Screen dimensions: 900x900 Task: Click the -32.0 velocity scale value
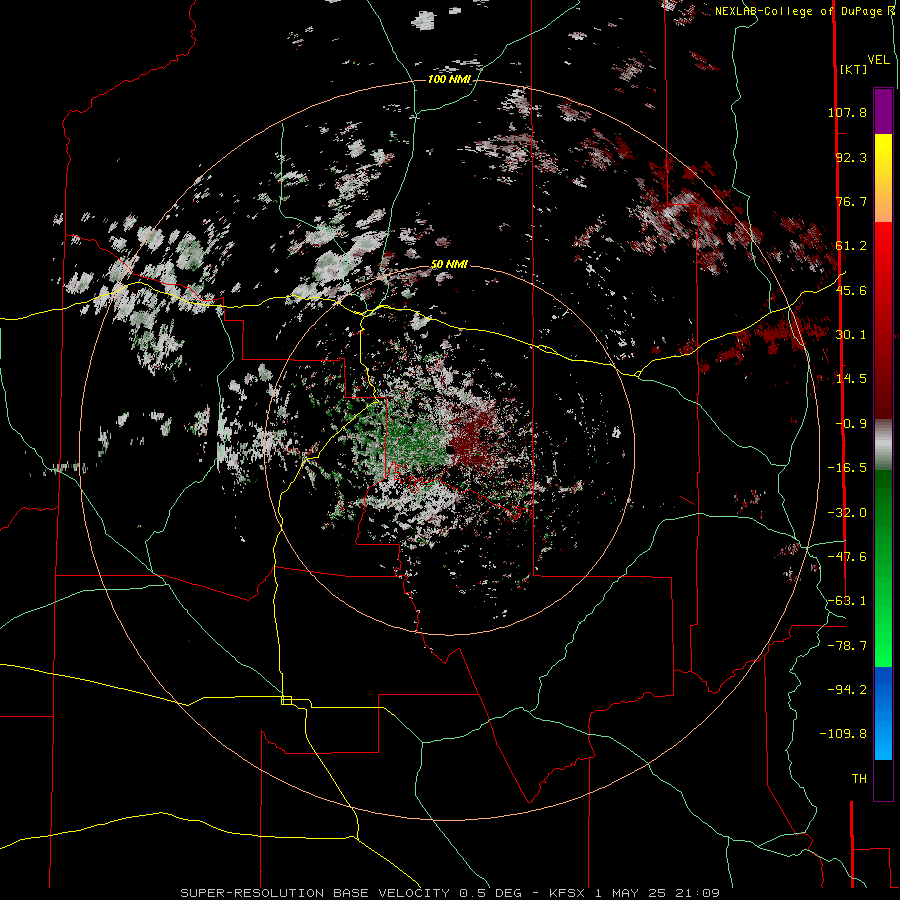847,513
